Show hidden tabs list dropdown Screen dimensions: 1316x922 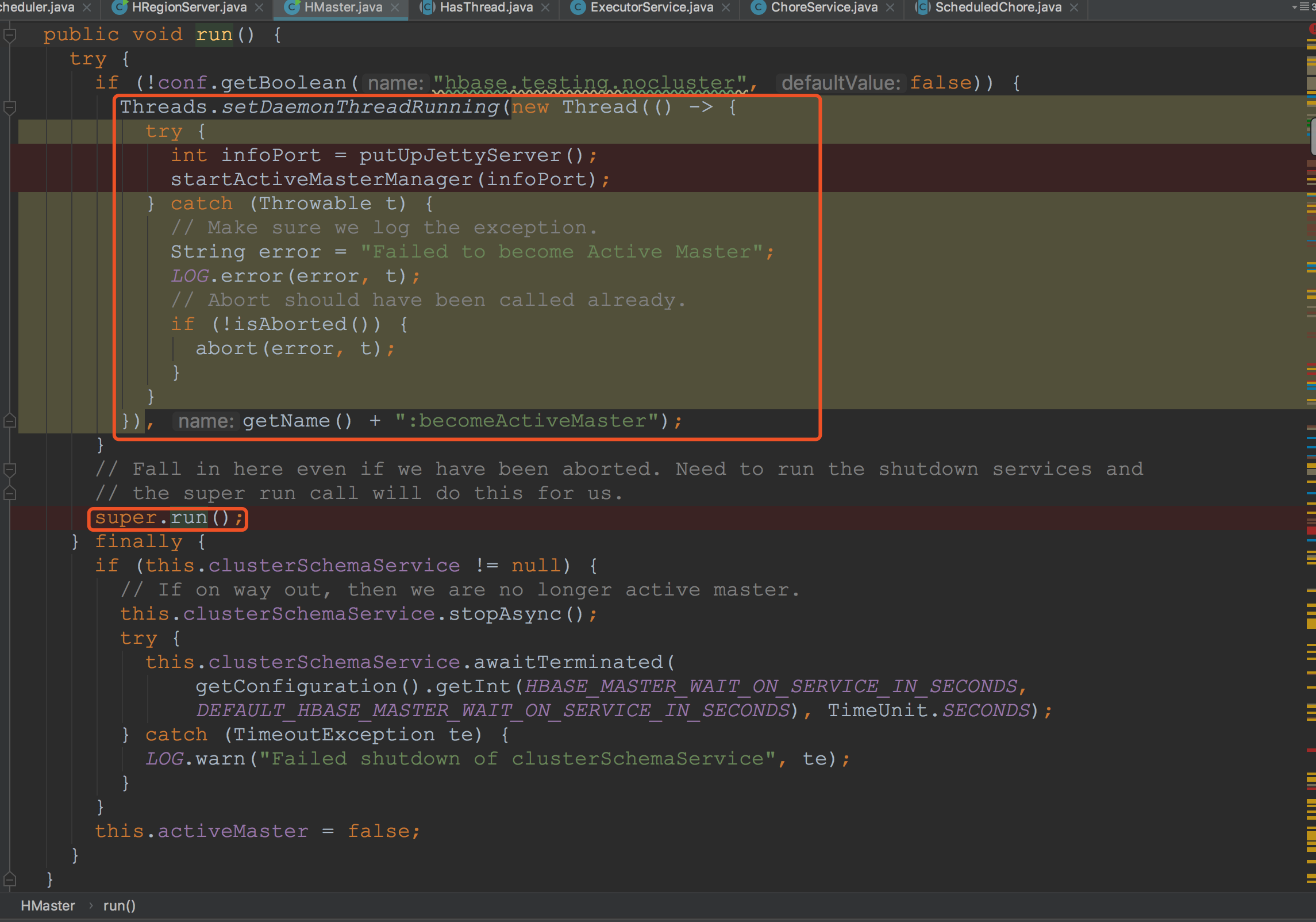click(x=1303, y=7)
